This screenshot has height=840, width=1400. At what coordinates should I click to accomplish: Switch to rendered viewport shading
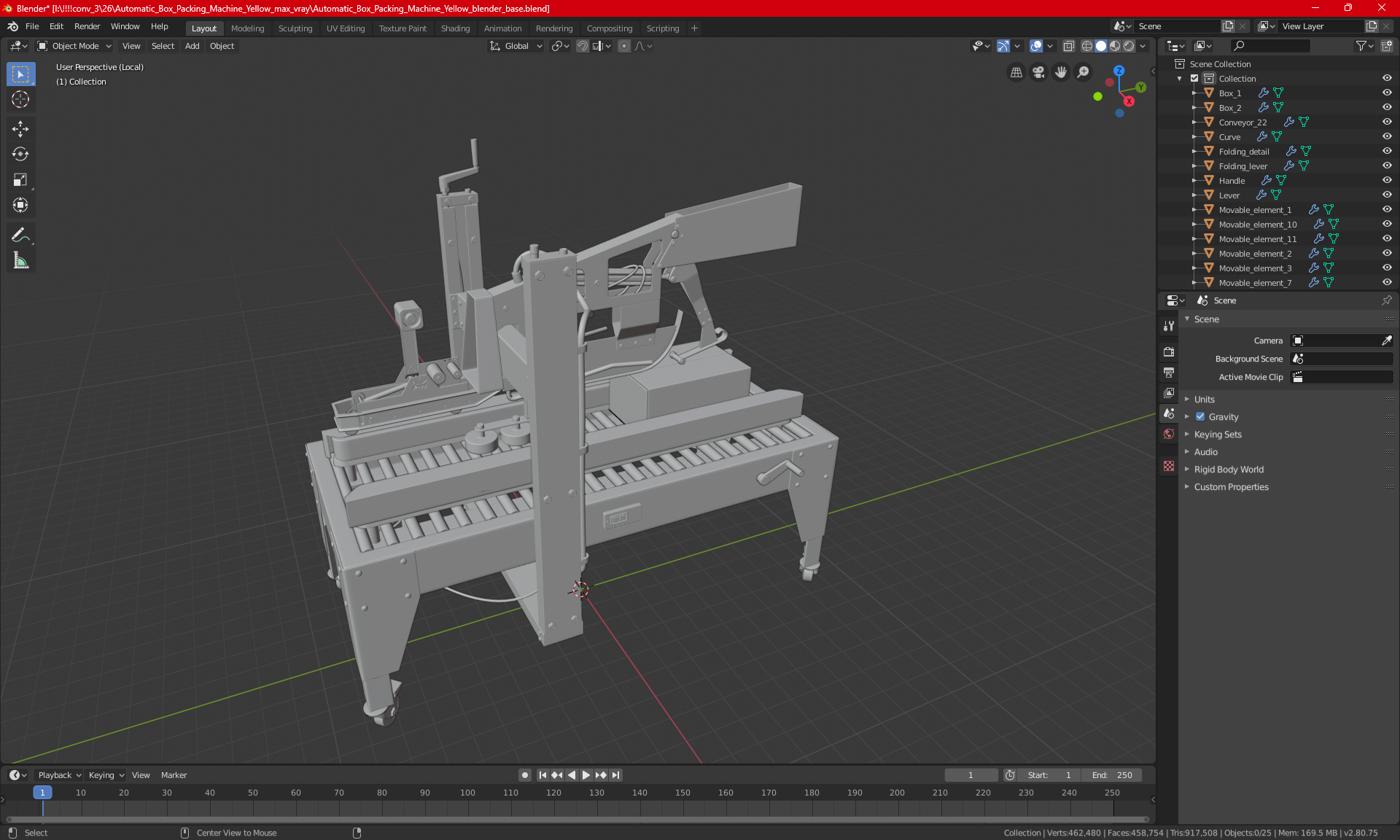pyautogui.click(x=1129, y=46)
